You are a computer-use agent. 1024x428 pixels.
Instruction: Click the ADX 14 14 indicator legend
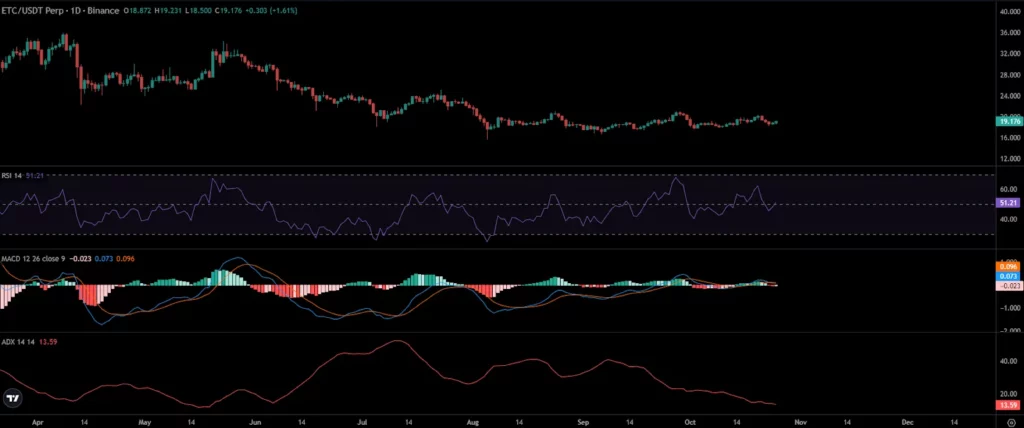[18, 340]
